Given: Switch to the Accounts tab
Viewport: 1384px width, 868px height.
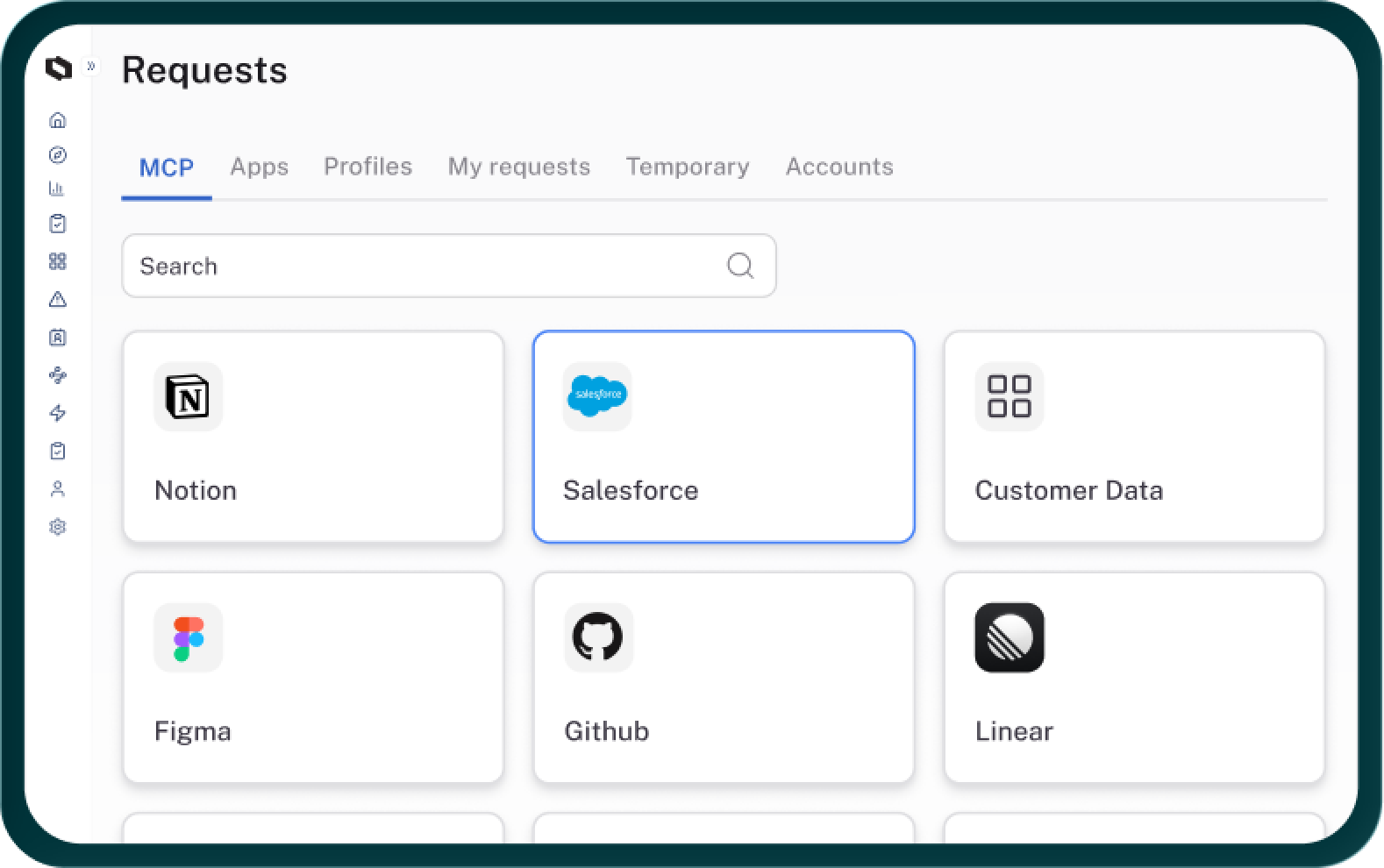Looking at the screenshot, I should [838, 167].
